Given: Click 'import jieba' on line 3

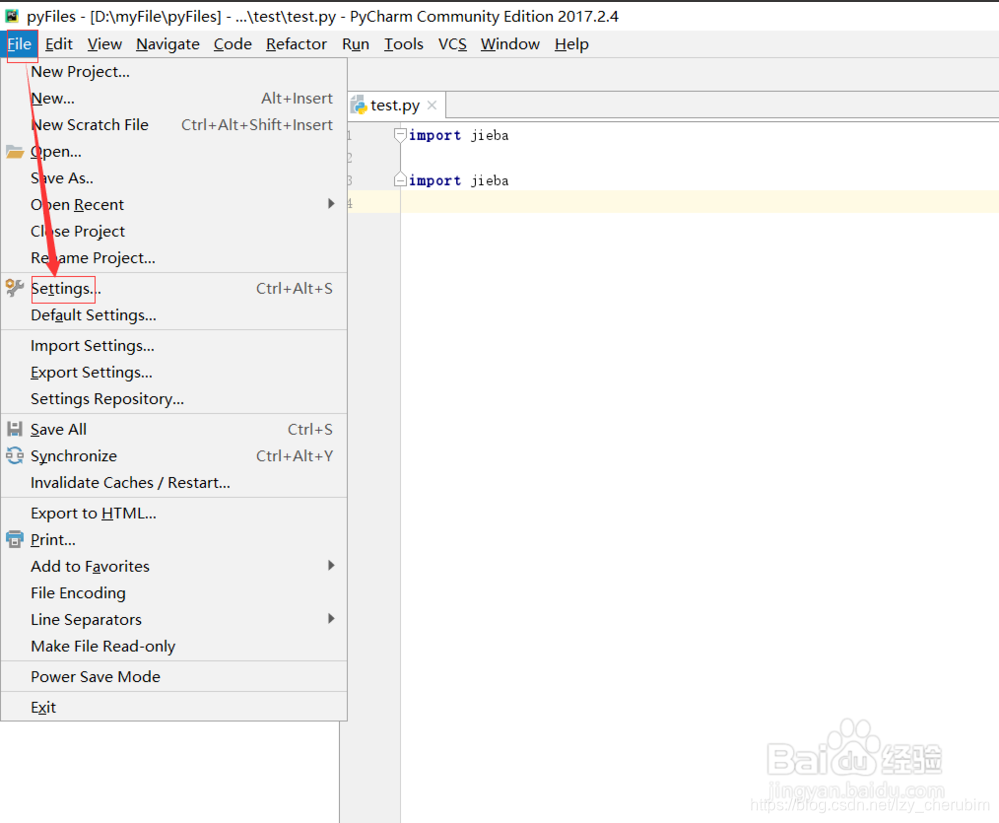Looking at the screenshot, I should coord(459,180).
